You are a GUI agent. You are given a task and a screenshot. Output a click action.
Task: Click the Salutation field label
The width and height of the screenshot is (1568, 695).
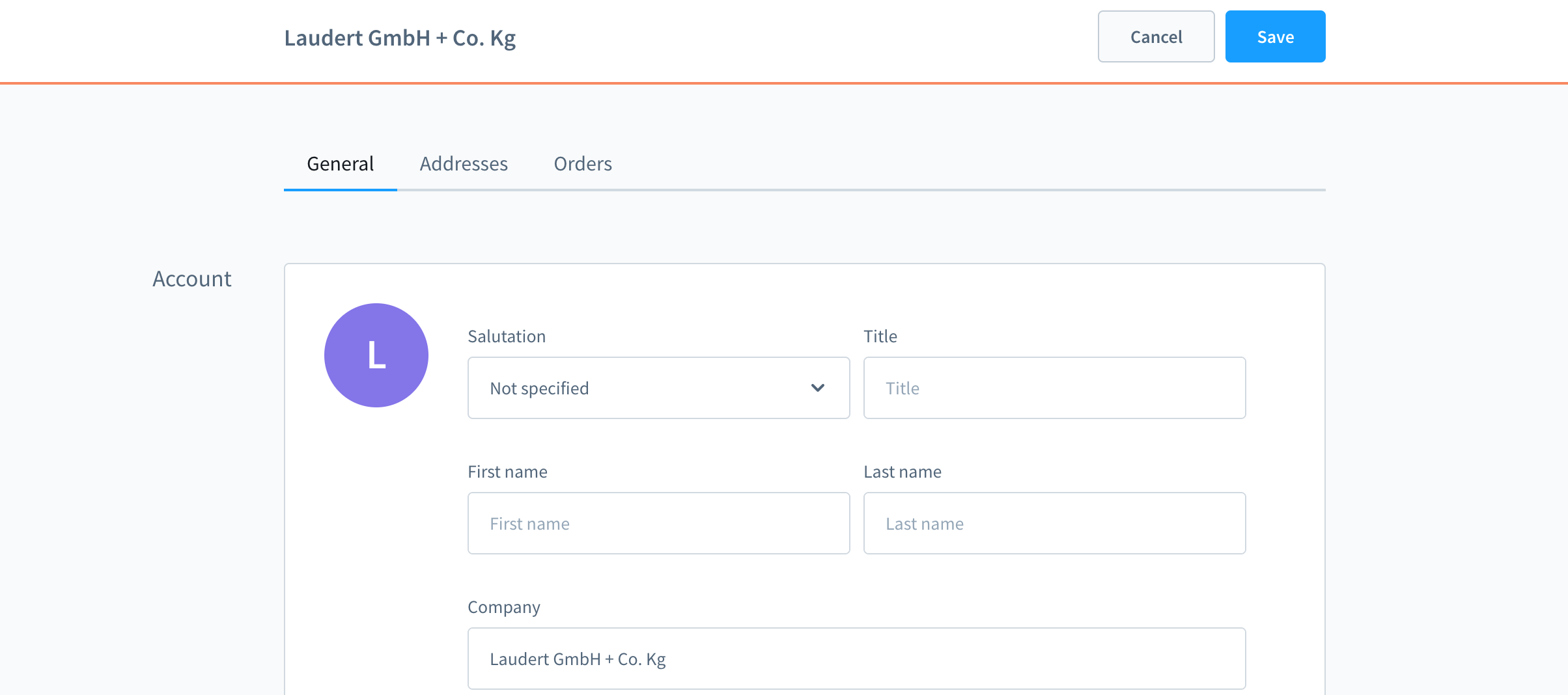click(x=506, y=336)
